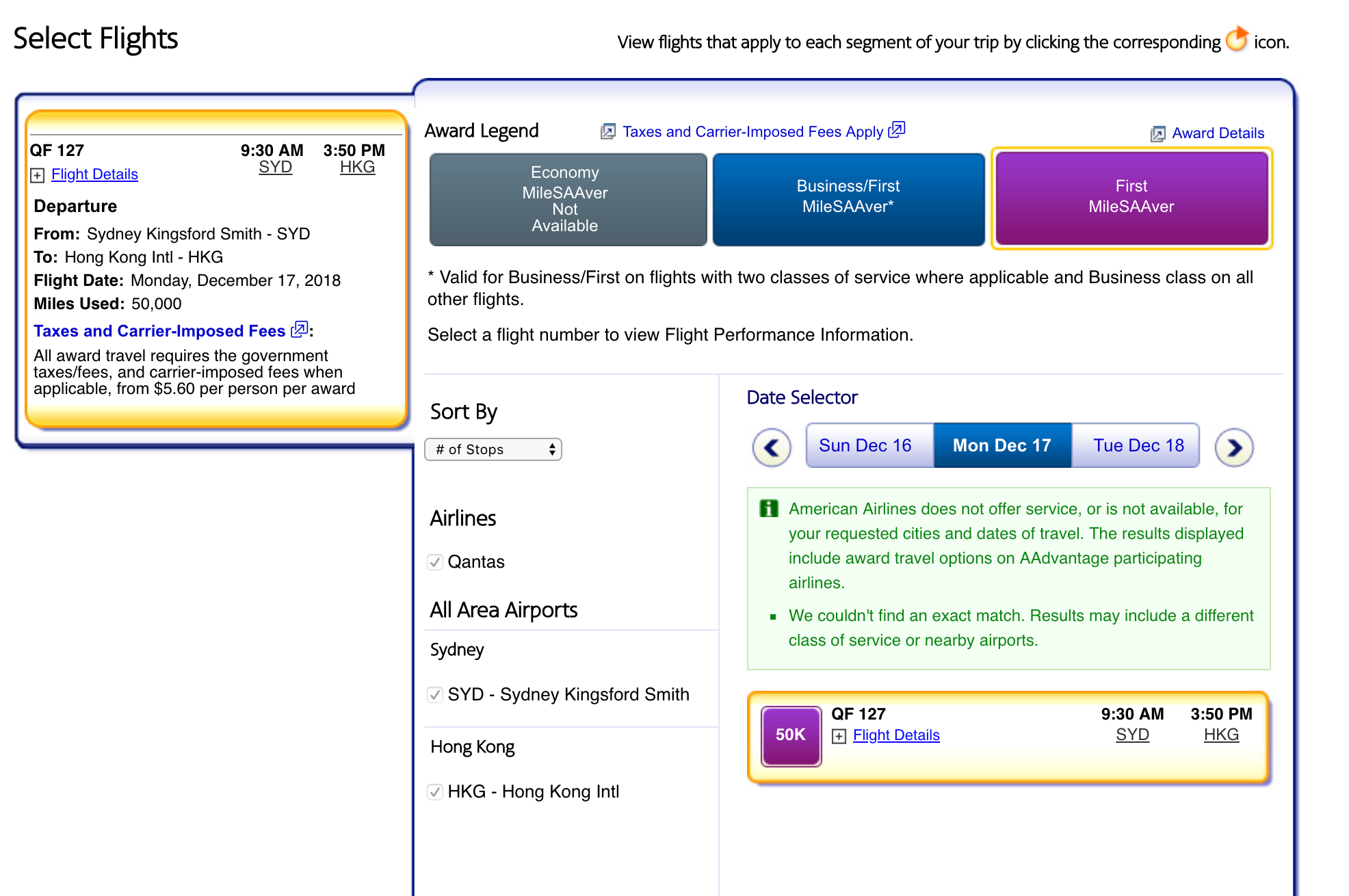Click the orange segment arrow icon
The height and width of the screenshot is (896, 1349).
pyautogui.click(x=1237, y=40)
